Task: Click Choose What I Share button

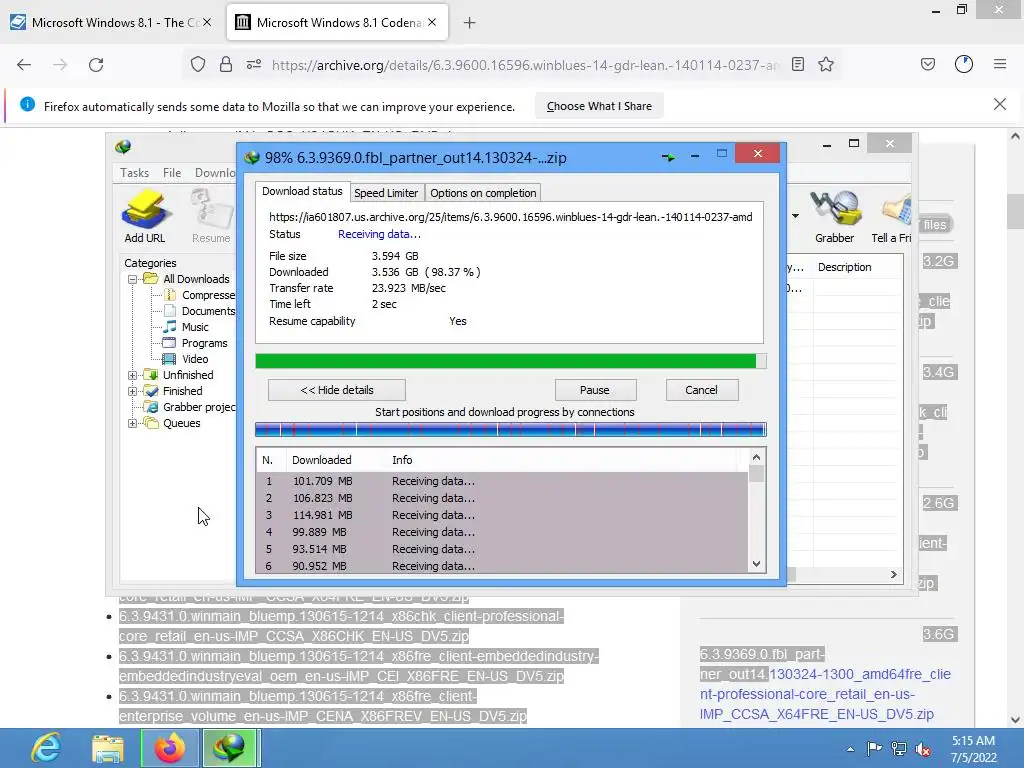Action: pyautogui.click(x=600, y=106)
